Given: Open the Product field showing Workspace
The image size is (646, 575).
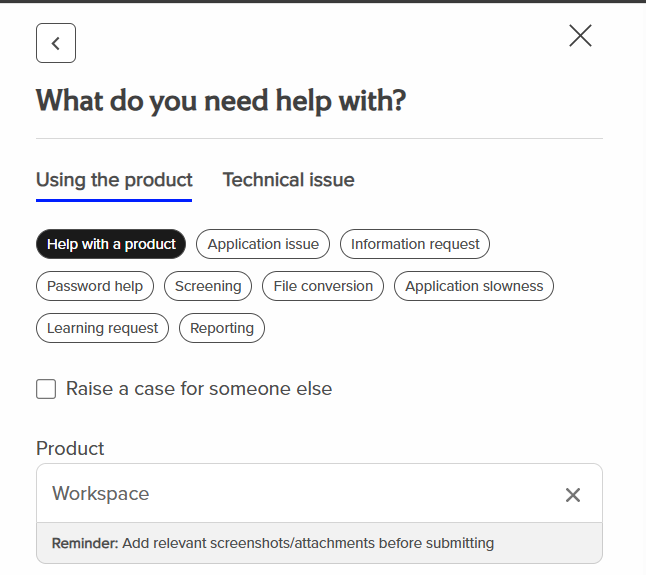Looking at the screenshot, I should (300, 494).
